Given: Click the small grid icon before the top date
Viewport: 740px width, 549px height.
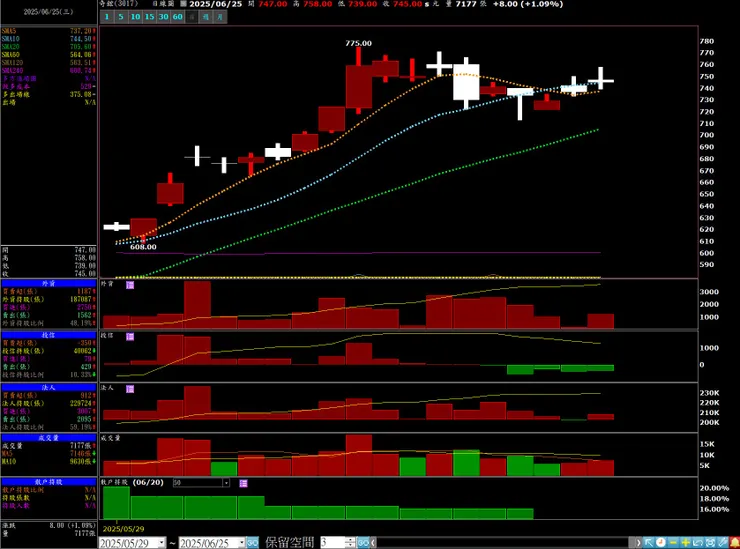Looking at the screenshot, I should [x=183, y=4].
